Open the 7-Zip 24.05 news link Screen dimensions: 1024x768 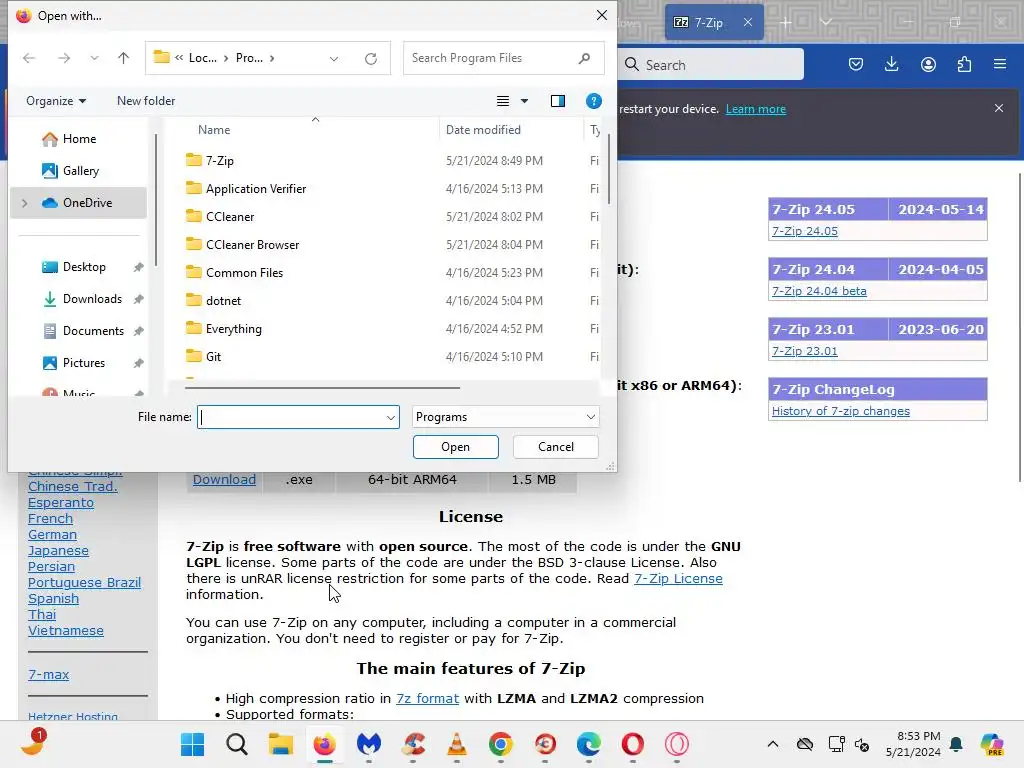click(805, 231)
